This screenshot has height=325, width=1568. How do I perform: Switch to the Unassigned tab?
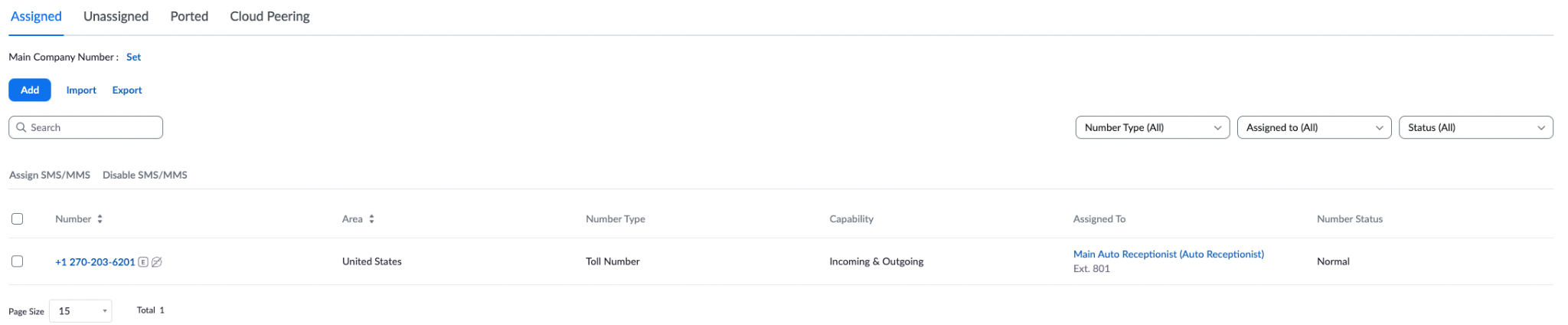pyautogui.click(x=116, y=16)
